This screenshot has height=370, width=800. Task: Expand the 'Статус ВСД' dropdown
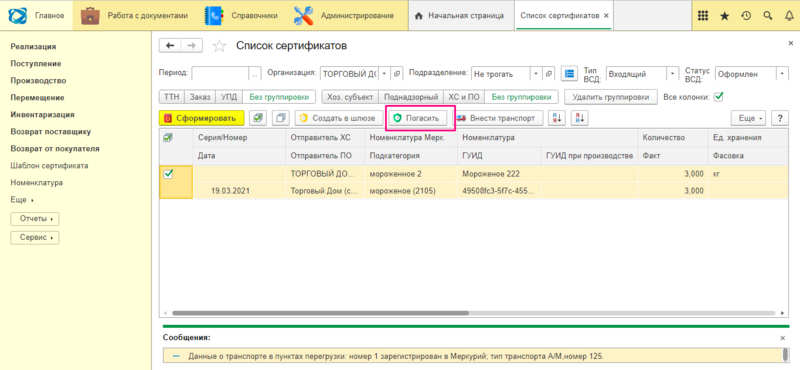783,74
